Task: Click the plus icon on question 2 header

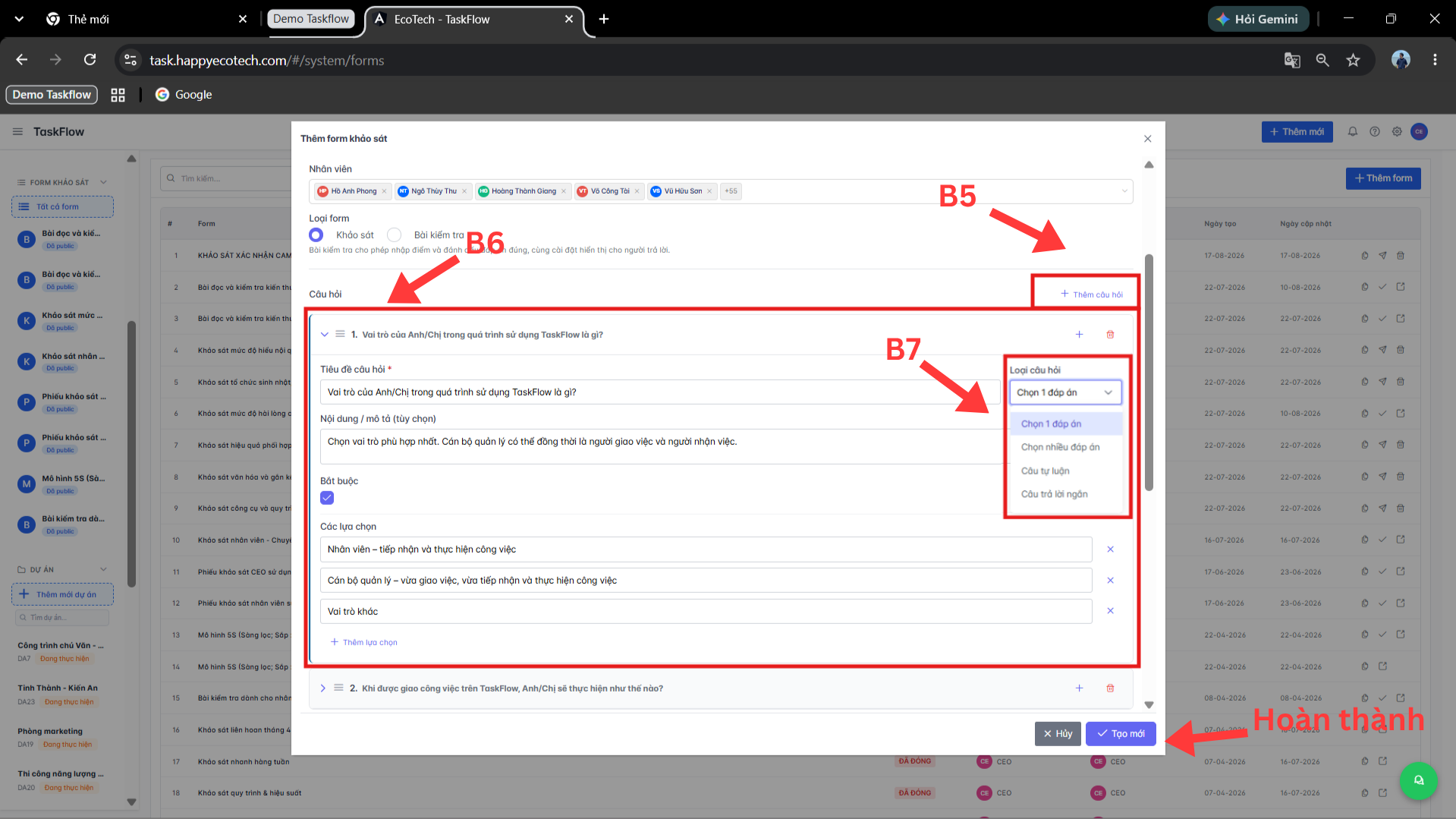Action: click(1079, 688)
